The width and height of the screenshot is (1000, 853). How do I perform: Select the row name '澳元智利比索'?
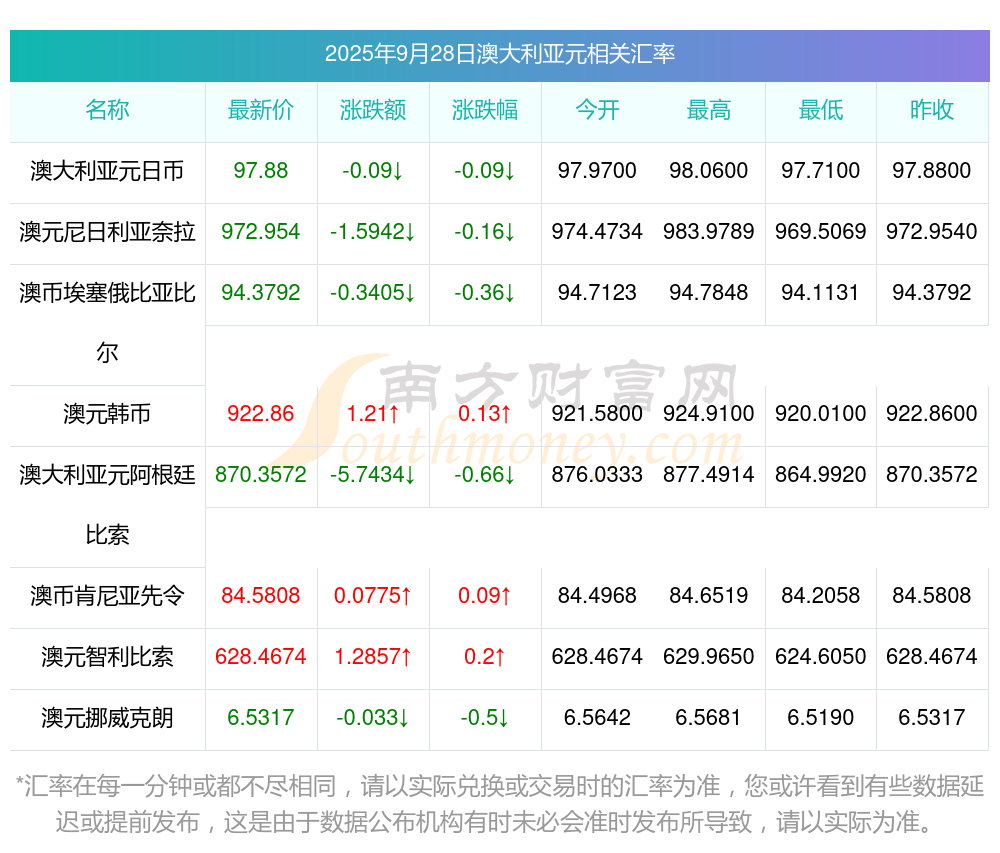click(x=107, y=657)
